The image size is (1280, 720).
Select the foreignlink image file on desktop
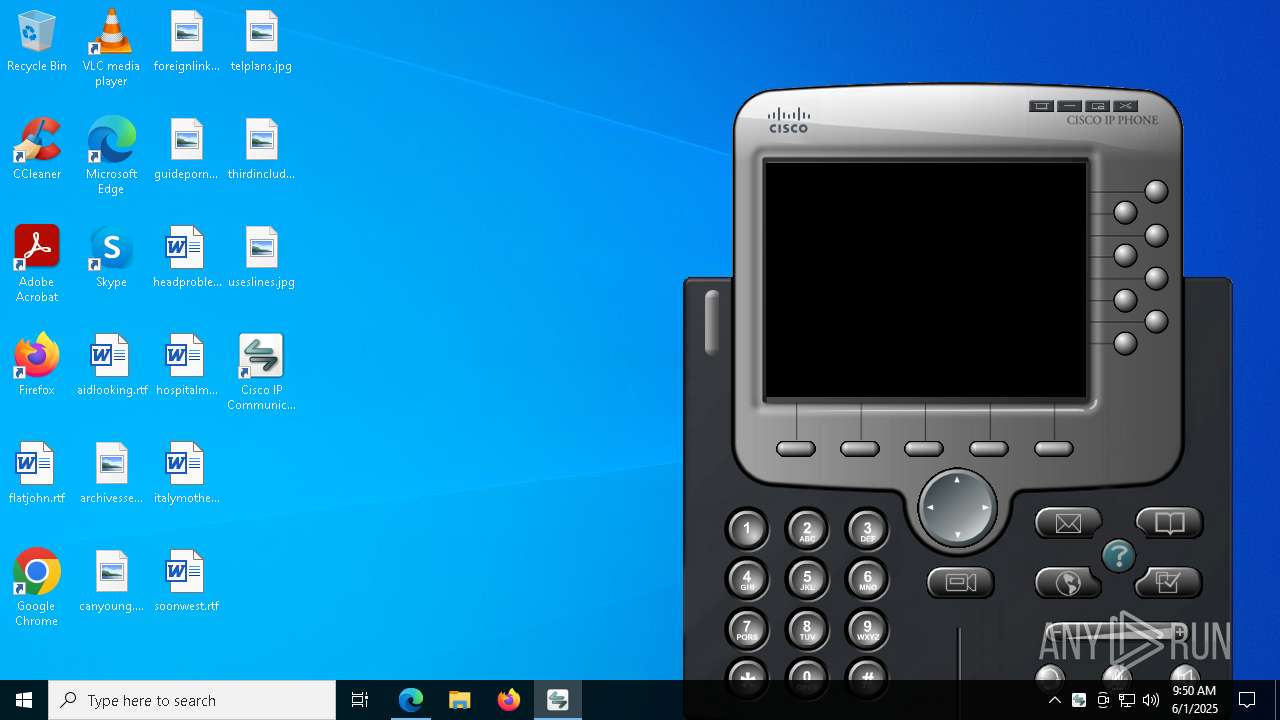coord(186,43)
